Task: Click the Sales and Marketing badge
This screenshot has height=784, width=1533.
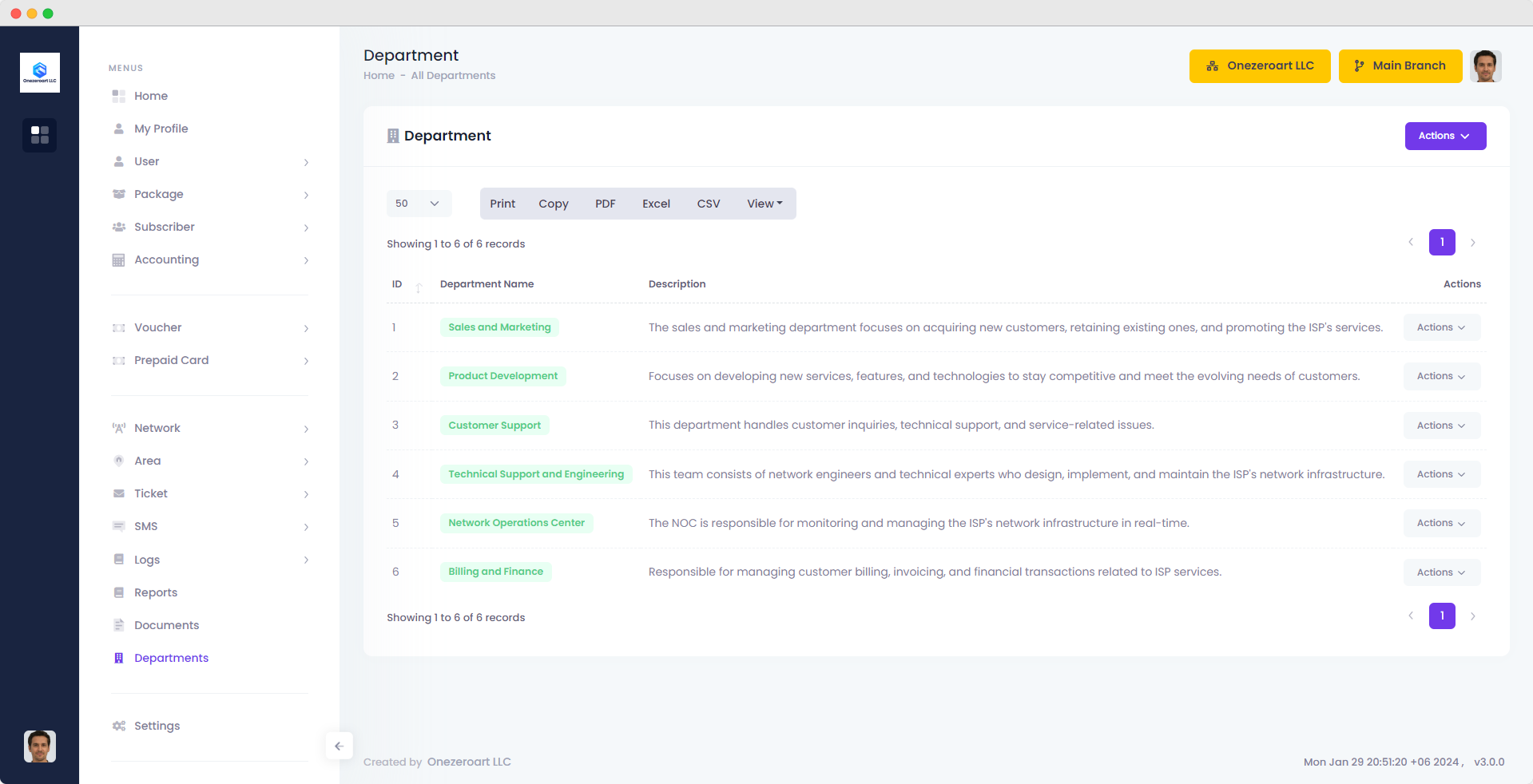Action: (x=499, y=327)
